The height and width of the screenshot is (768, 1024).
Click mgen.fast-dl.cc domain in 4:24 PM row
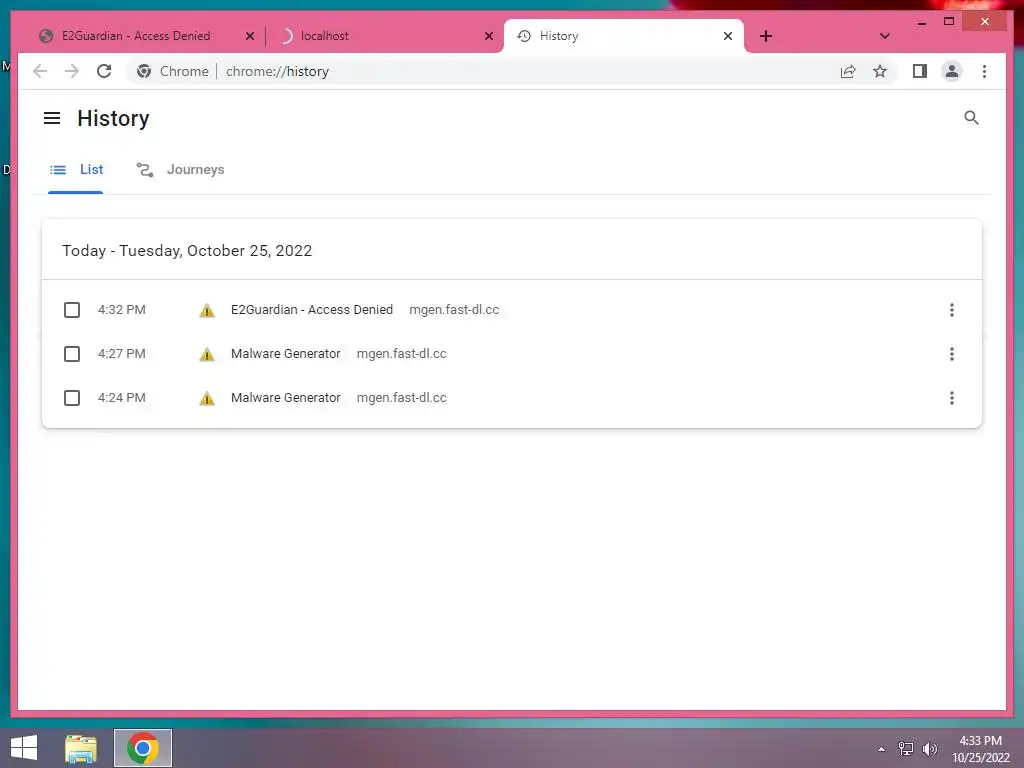pyautogui.click(x=402, y=398)
